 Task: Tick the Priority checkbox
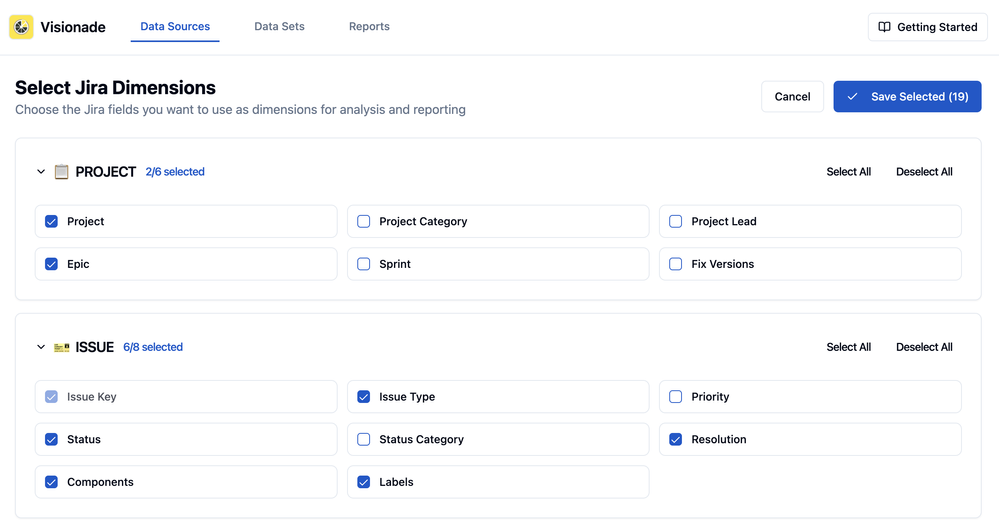(676, 396)
